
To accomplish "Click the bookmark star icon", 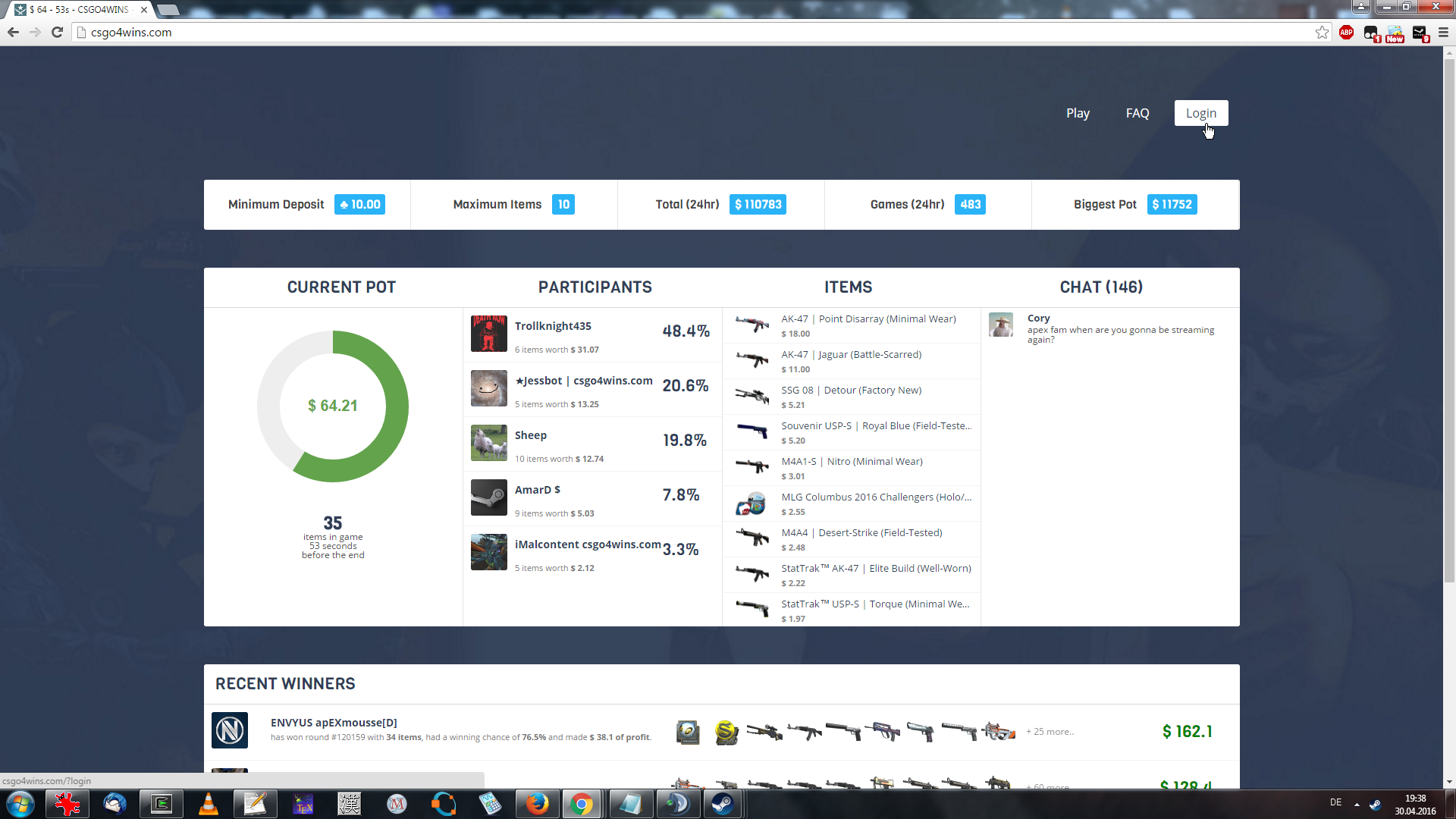I will [x=1322, y=32].
